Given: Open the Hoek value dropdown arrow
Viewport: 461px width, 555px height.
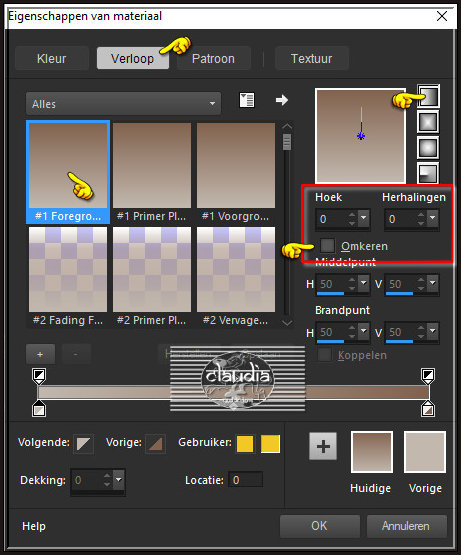Looking at the screenshot, I should click(x=364, y=218).
